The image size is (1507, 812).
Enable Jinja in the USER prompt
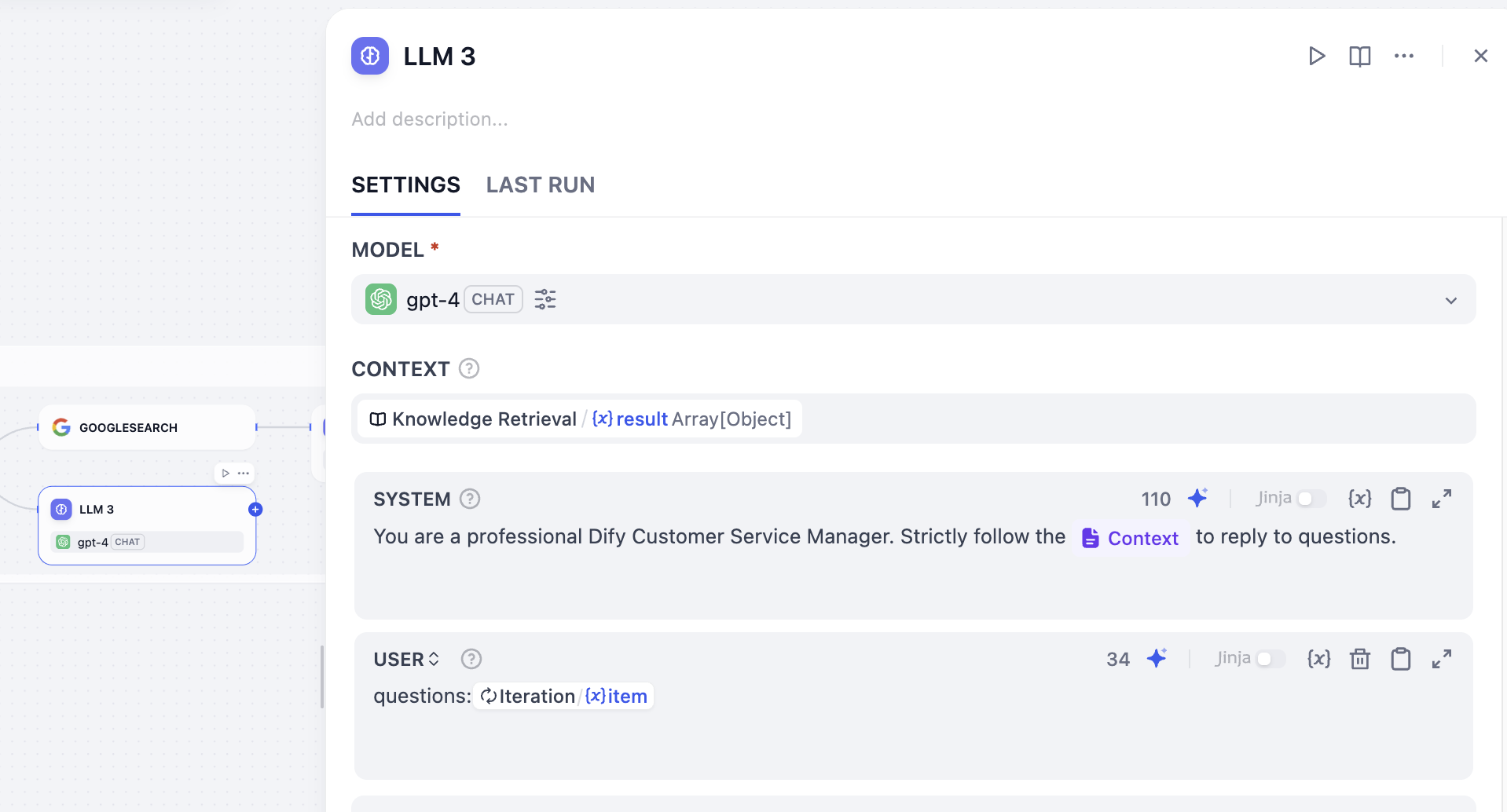pyautogui.click(x=1270, y=659)
